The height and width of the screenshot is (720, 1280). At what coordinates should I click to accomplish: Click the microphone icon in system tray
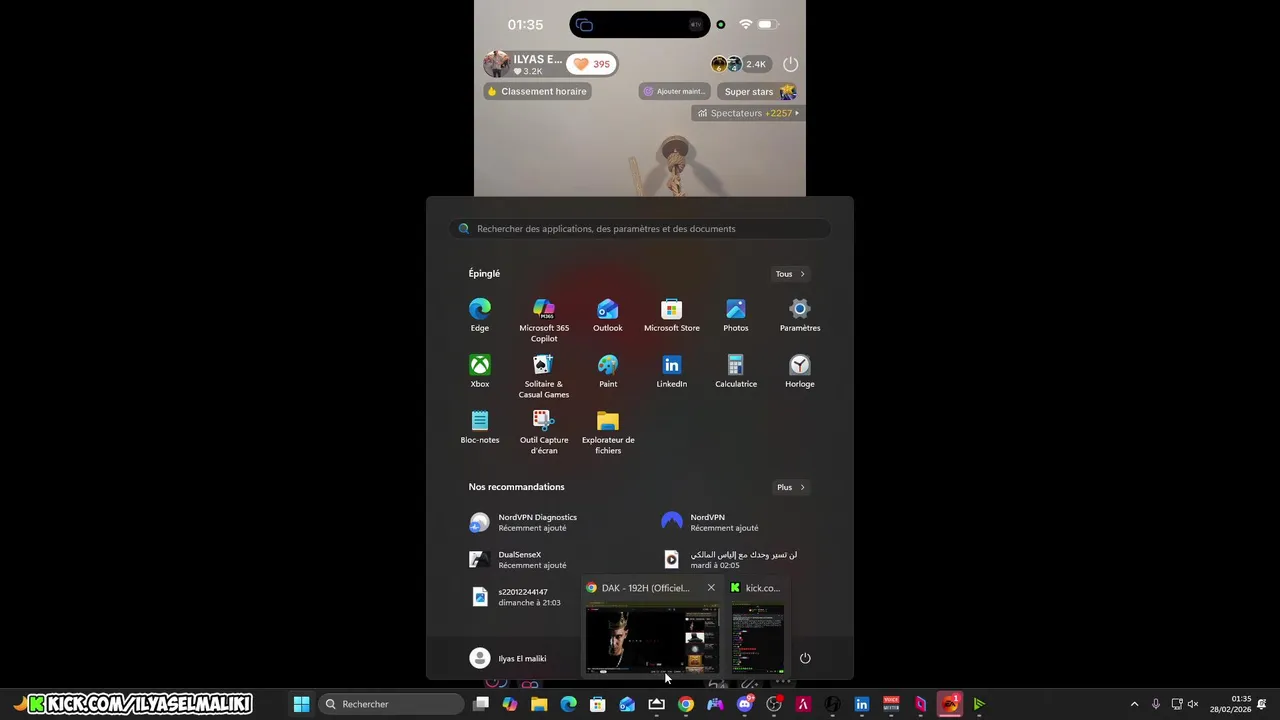(1156, 704)
